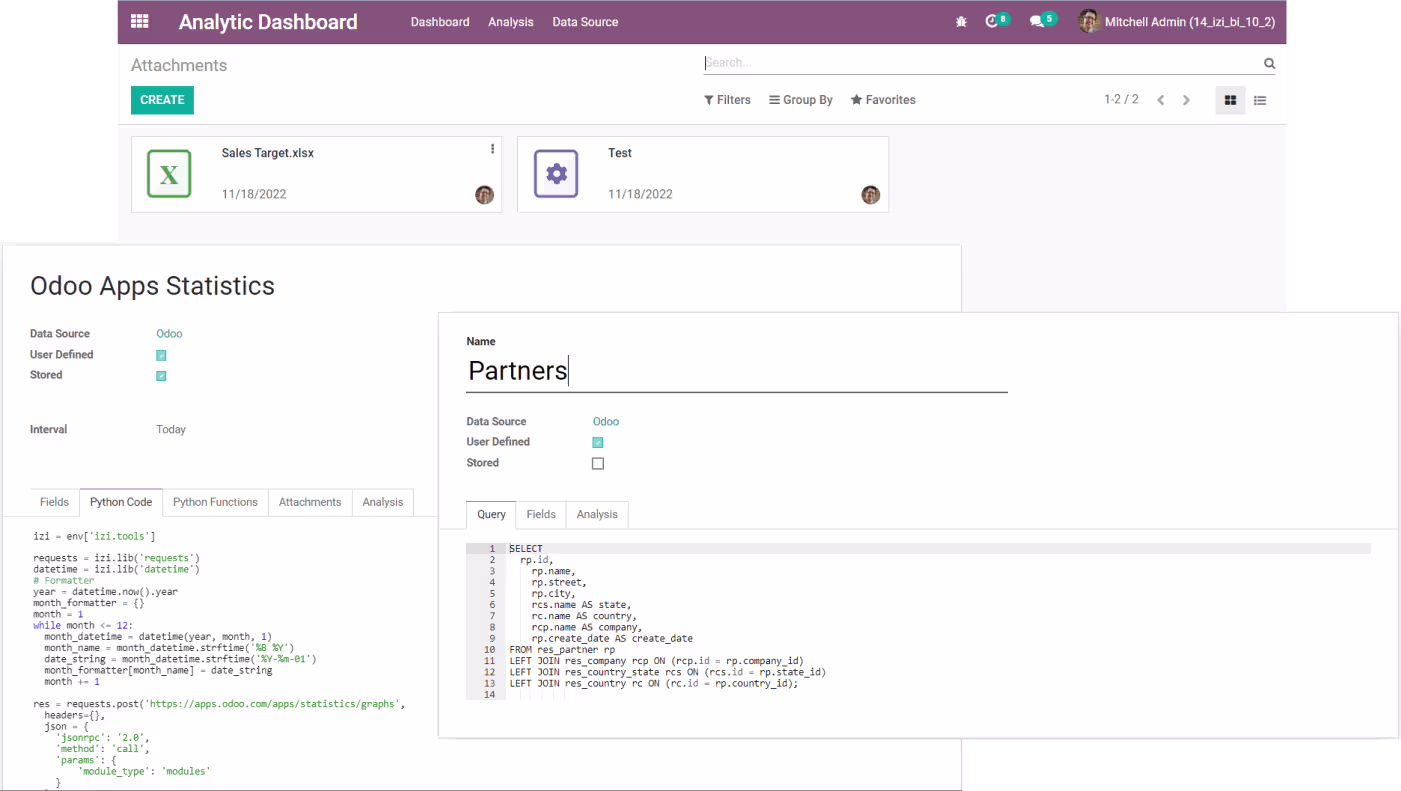The width and height of the screenshot is (1401, 791).
Task: Click avatar on Test attachment card
Action: coord(871,195)
